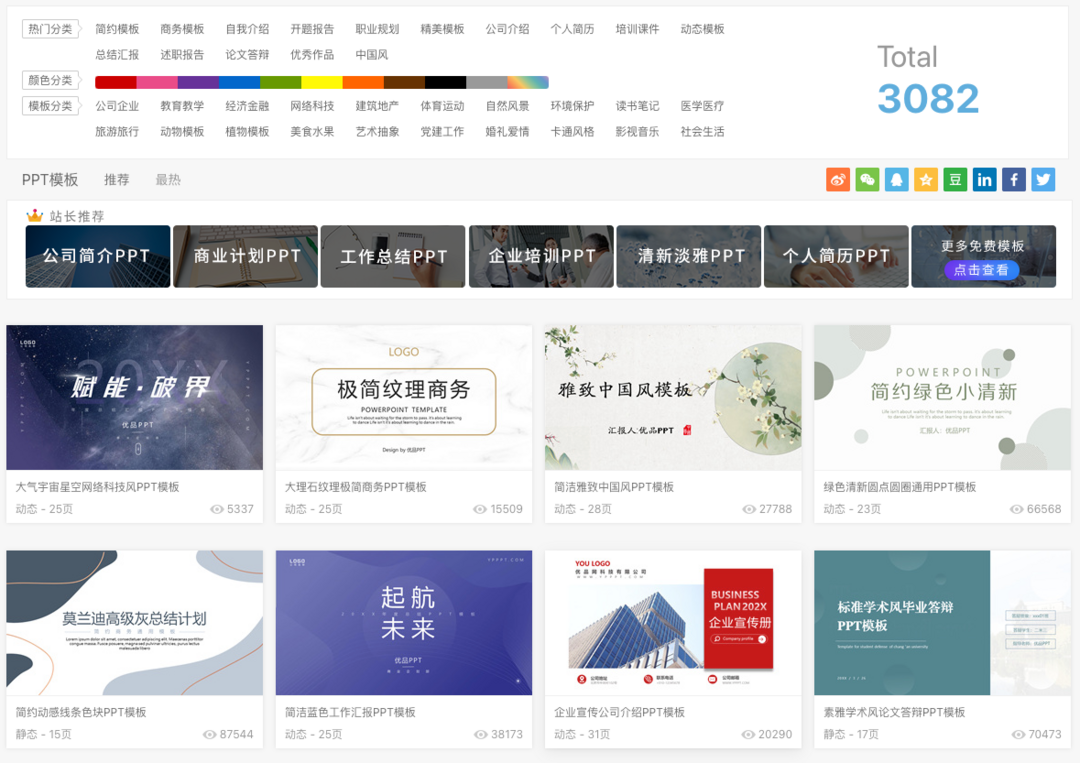
Task: Click the WeChat share icon
Action: point(867,179)
